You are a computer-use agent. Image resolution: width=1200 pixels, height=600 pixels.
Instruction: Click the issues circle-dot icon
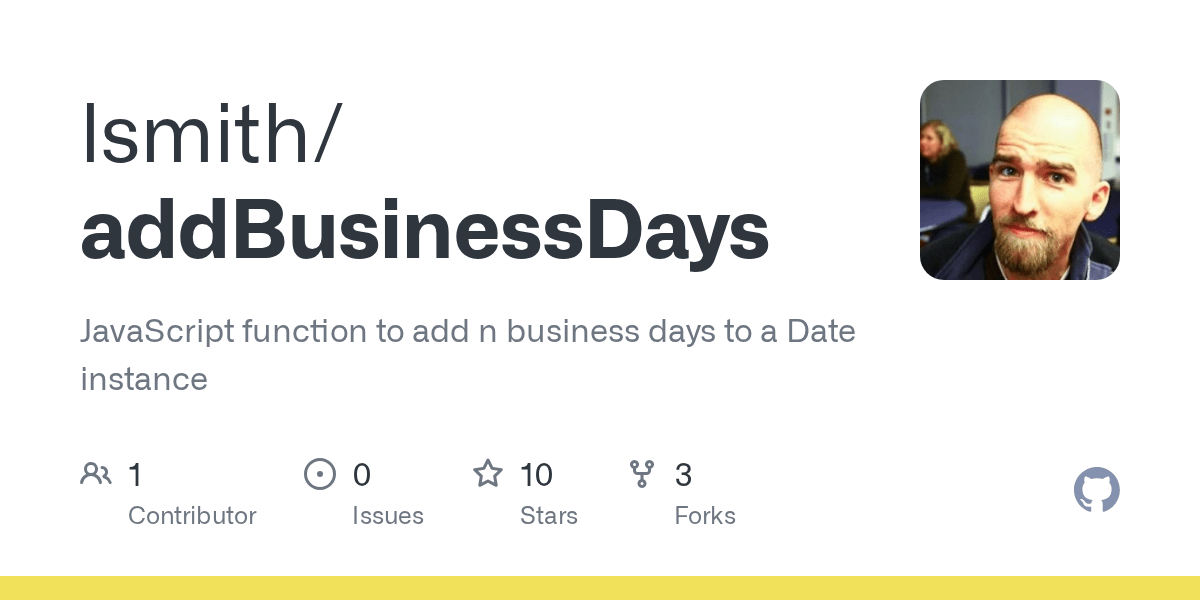click(x=320, y=474)
